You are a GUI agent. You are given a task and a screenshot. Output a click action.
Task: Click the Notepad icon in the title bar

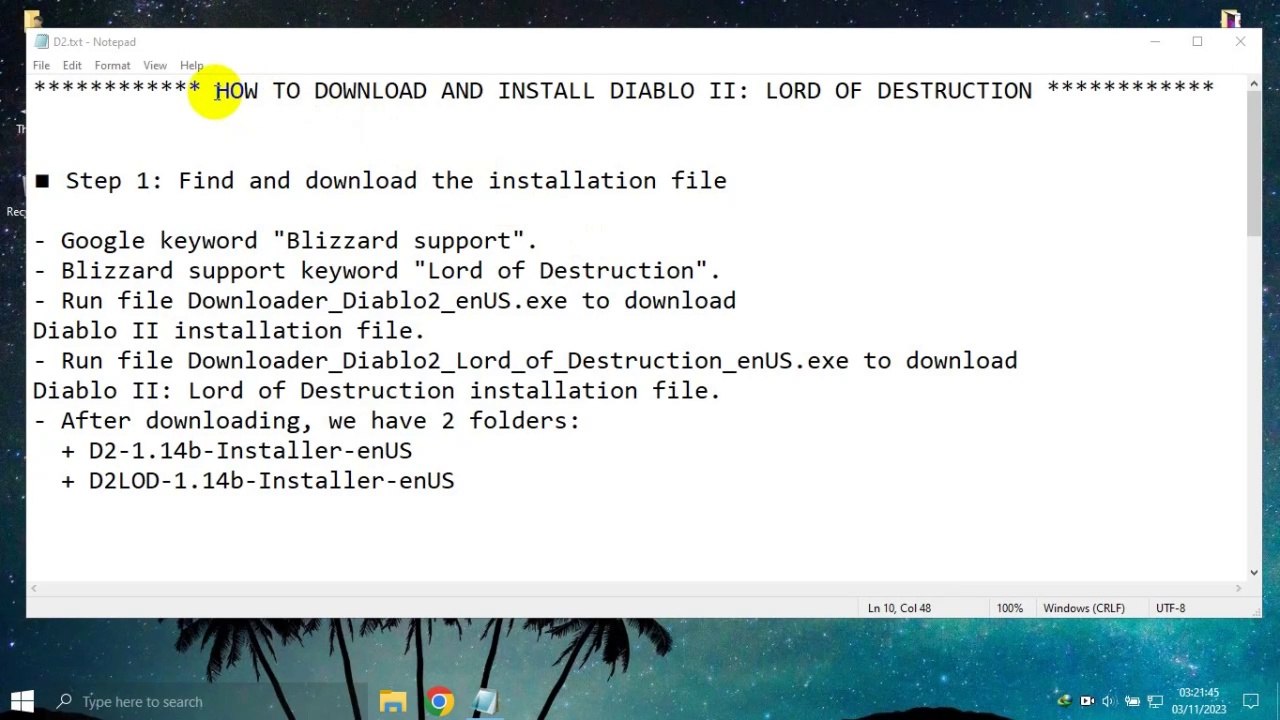click(x=41, y=42)
